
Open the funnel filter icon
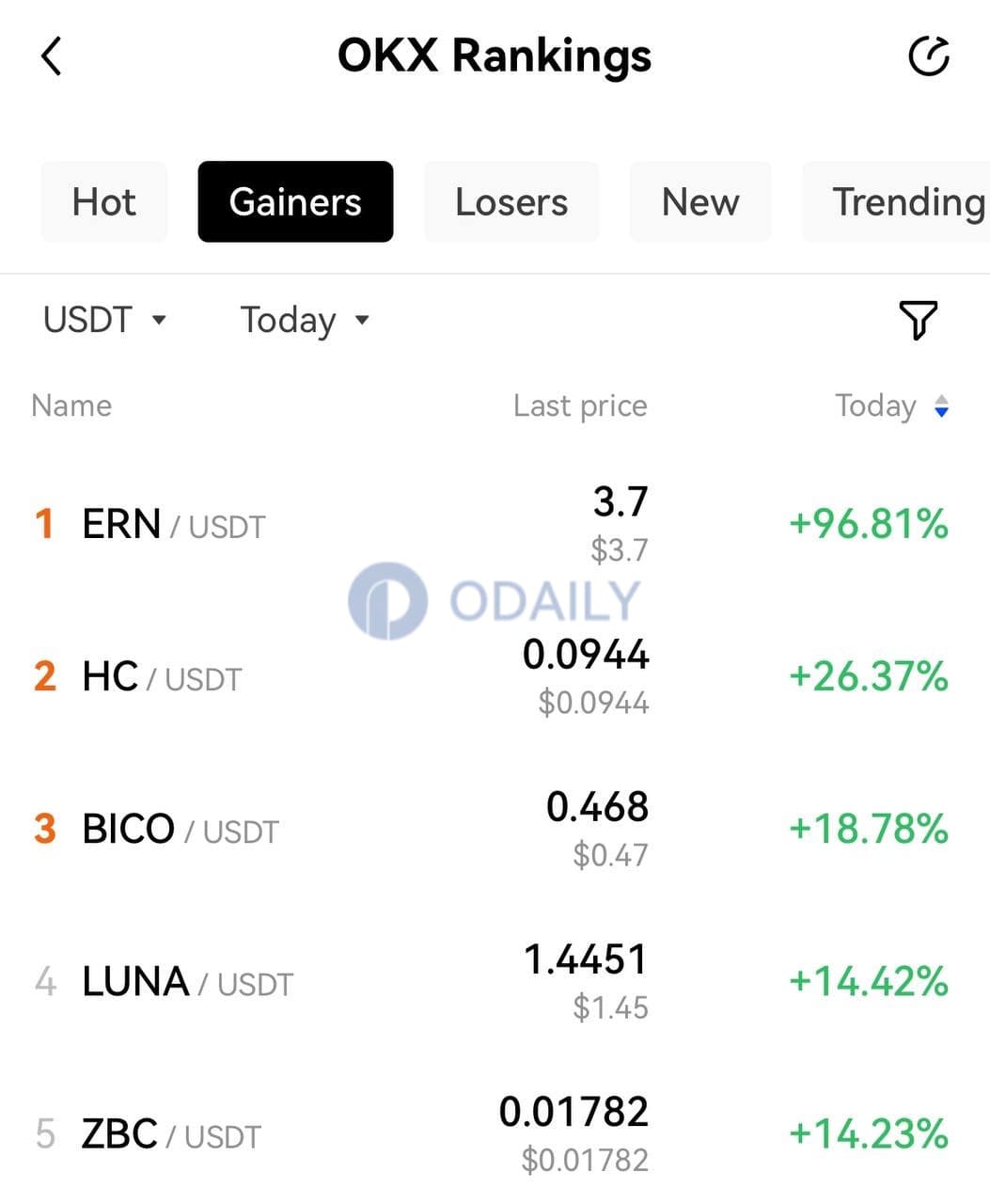pyautogui.click(x=919, y=321)
